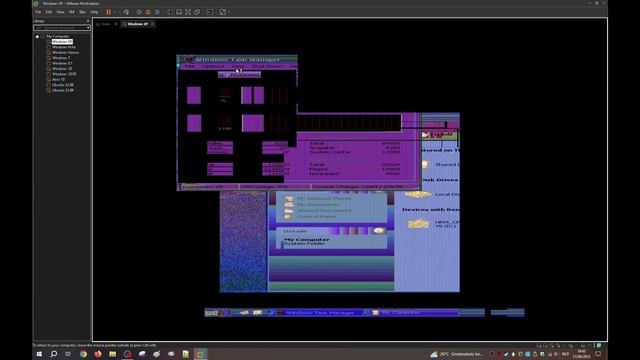
Task: Collapse the Details pane chevron
Action: pos(379,231)
